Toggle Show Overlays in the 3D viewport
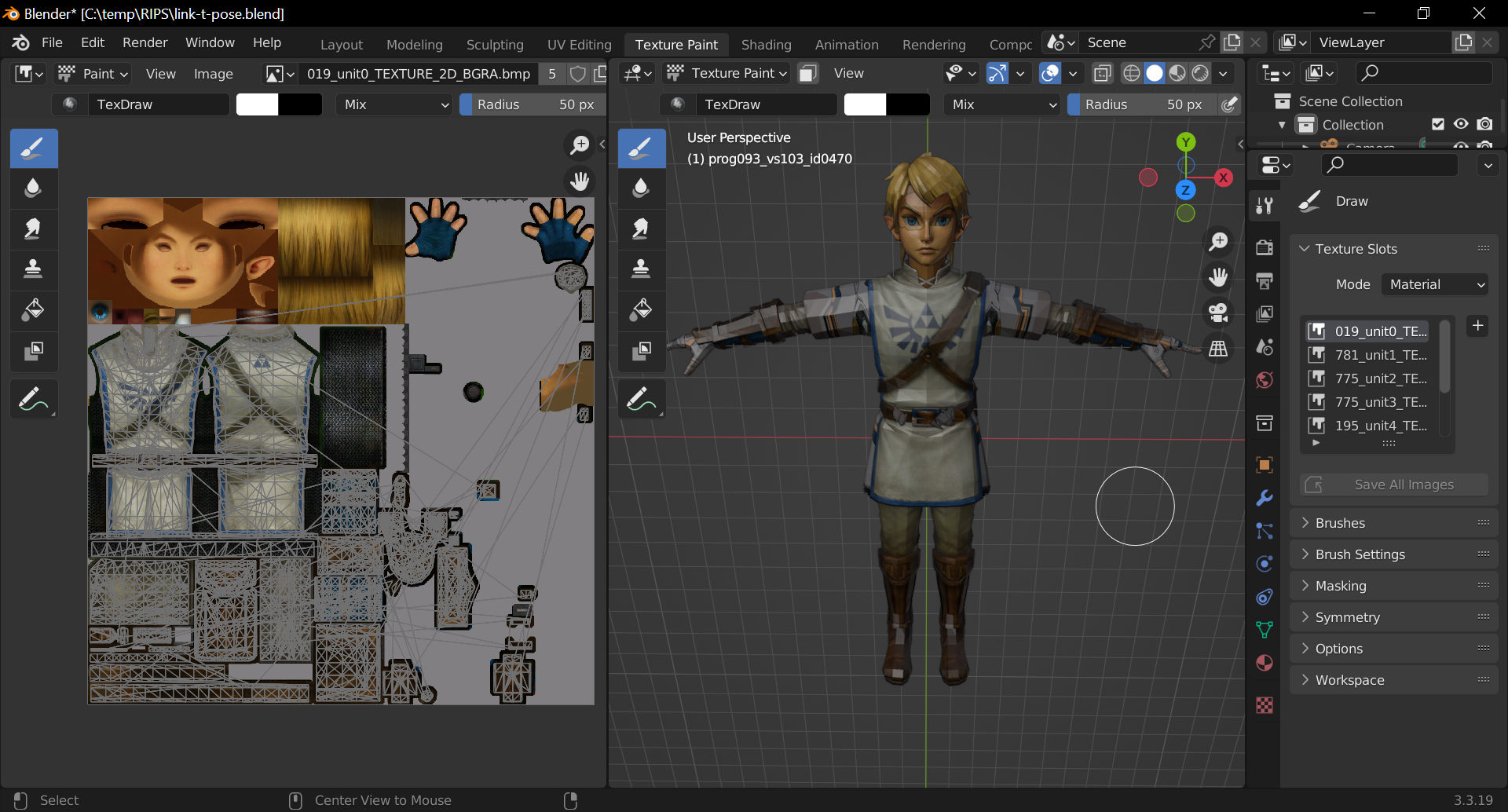 pyautogui.click(x=1050, y=73)
